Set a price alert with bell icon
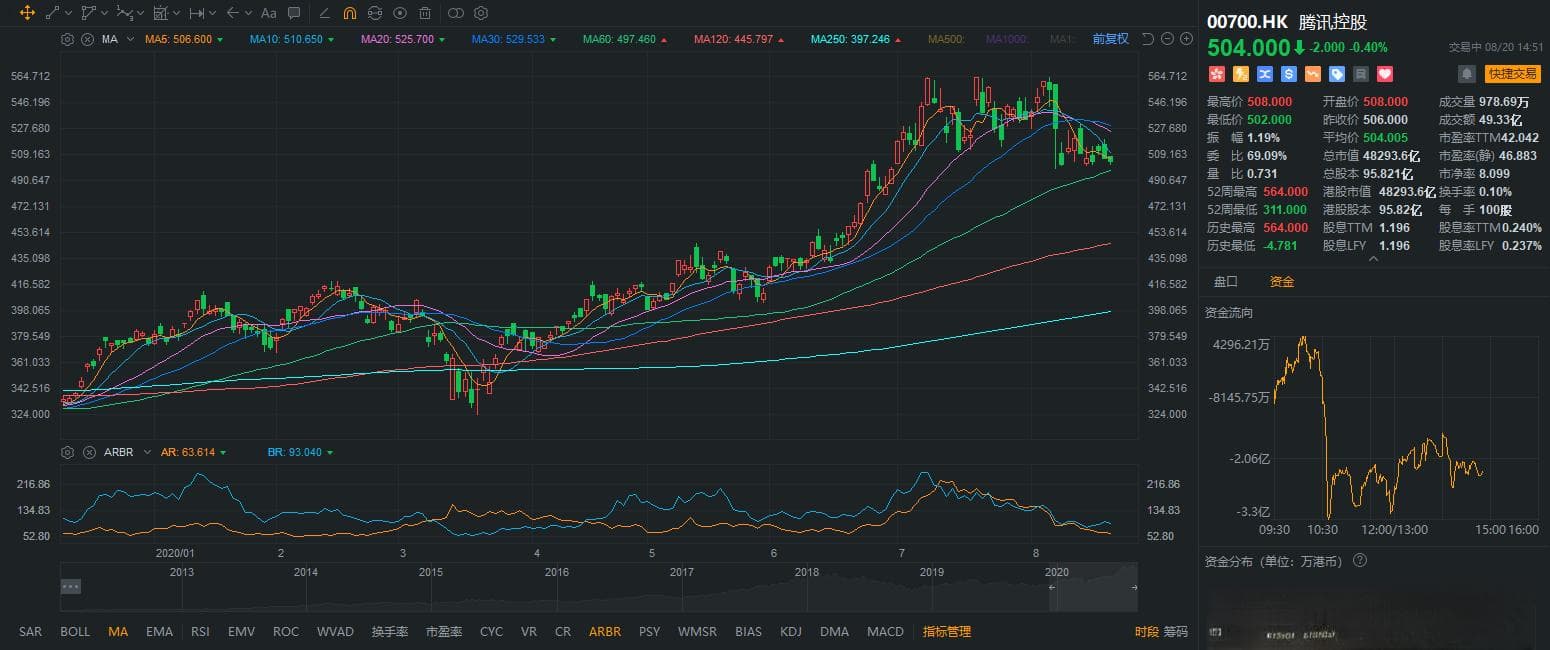 1467,74
